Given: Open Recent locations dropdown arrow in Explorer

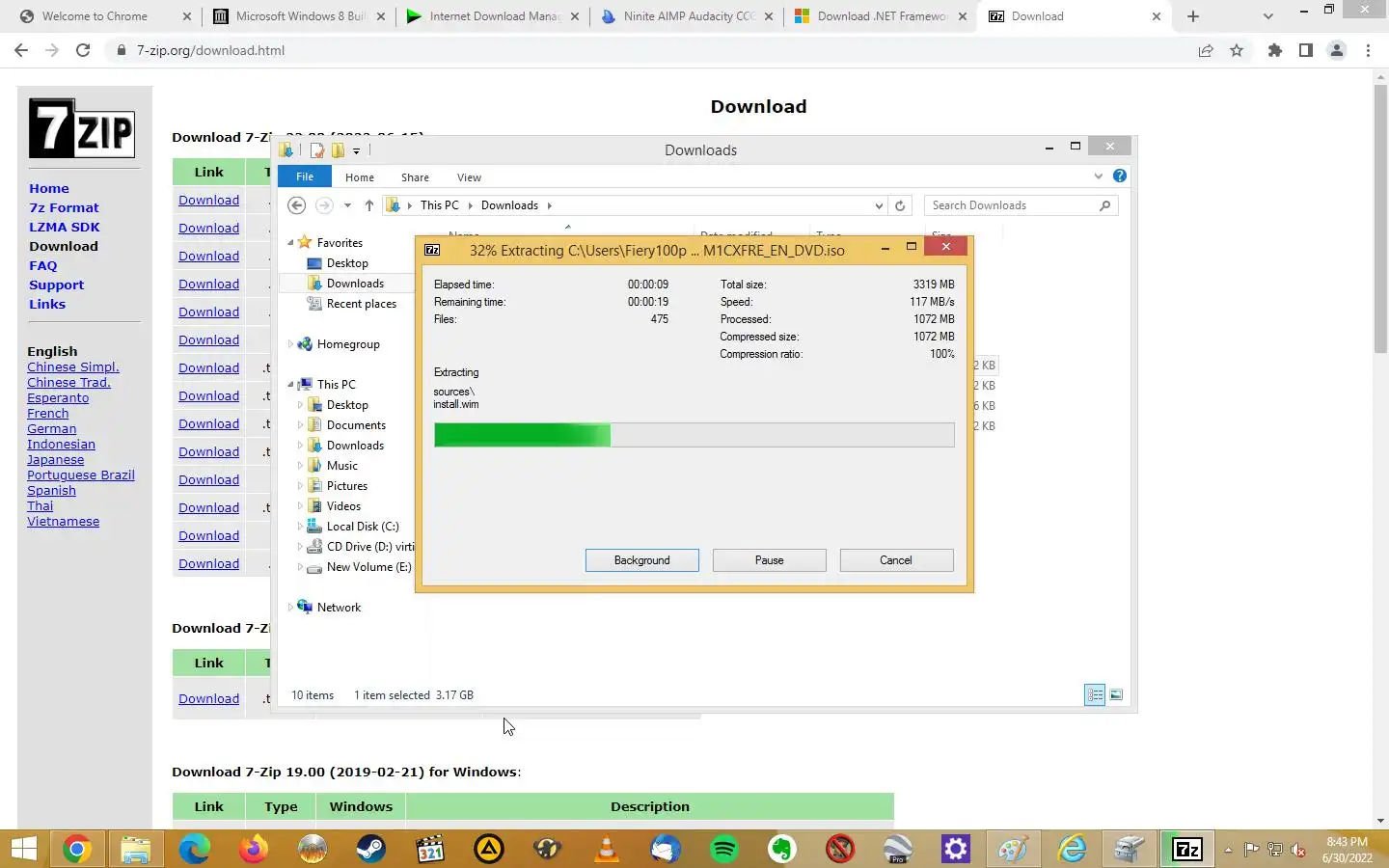Looking at the screenshot, I should click(x=347, y=205).
